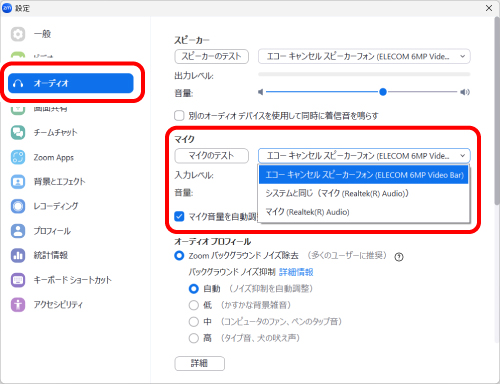Click the Zoom logo in the title bar
This screenshot has width=500, height=384.
pyautogui.click(x=7, y=8)
